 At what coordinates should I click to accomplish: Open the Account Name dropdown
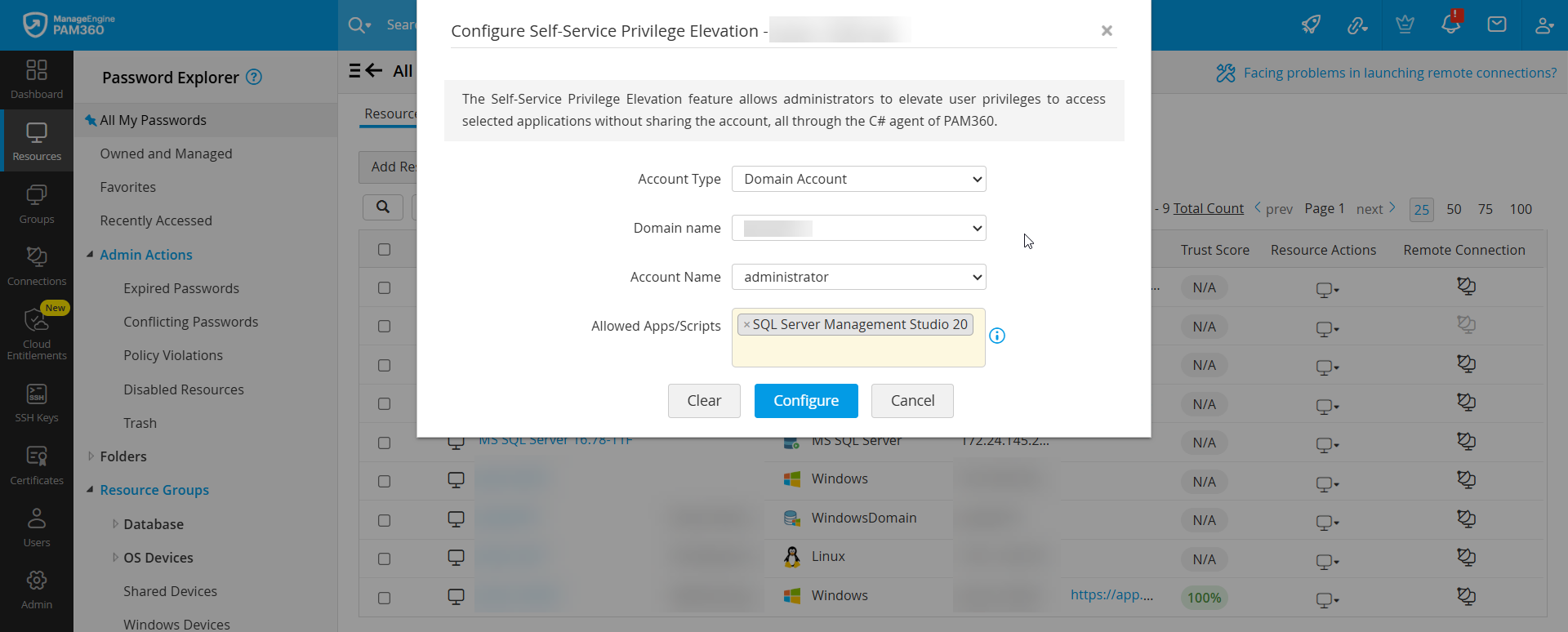coord(858,277)
